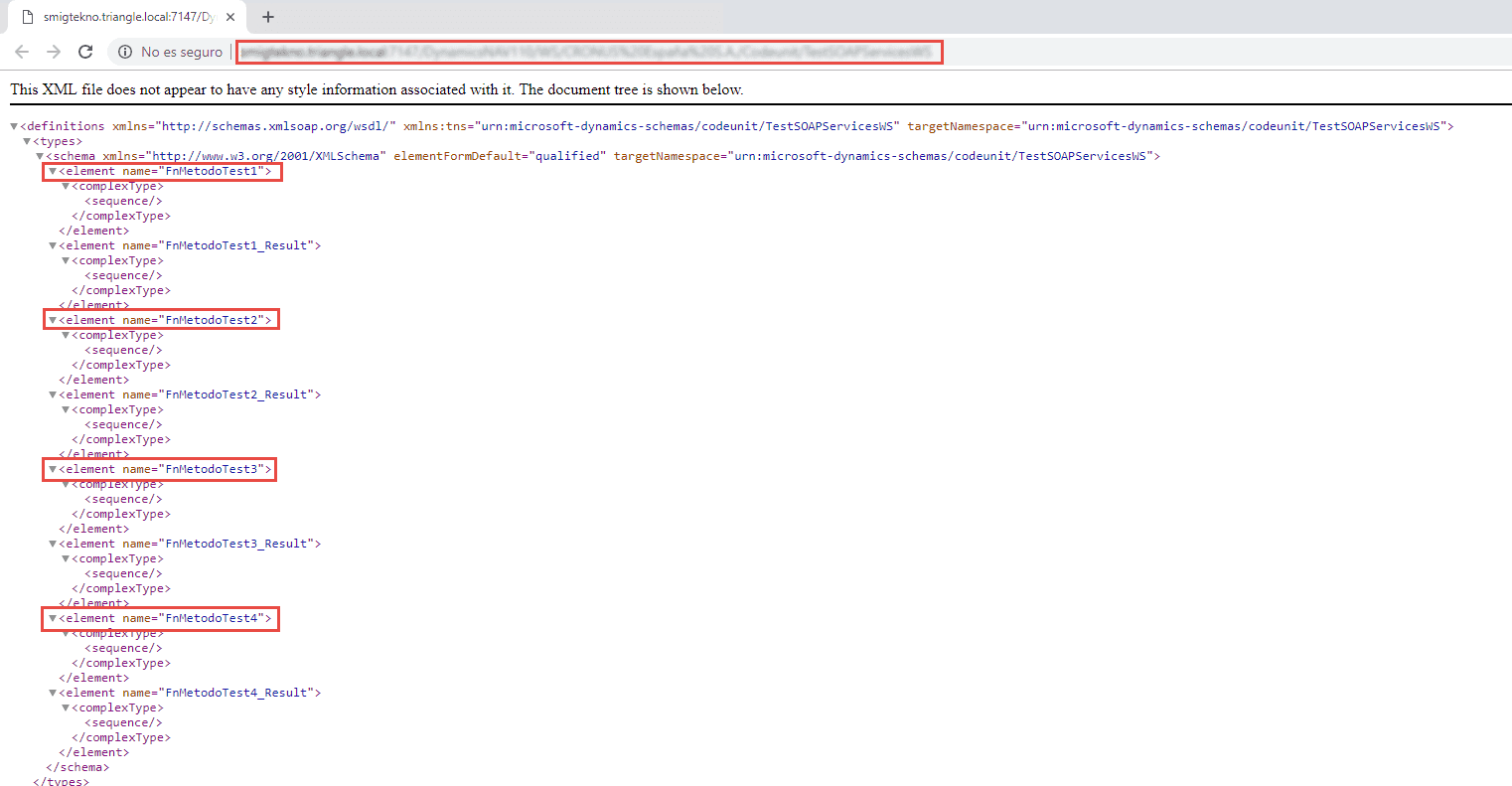Screen dimensions: 1512x786
Task: Click the page icon in the browser tab
Action: (26, 17)
